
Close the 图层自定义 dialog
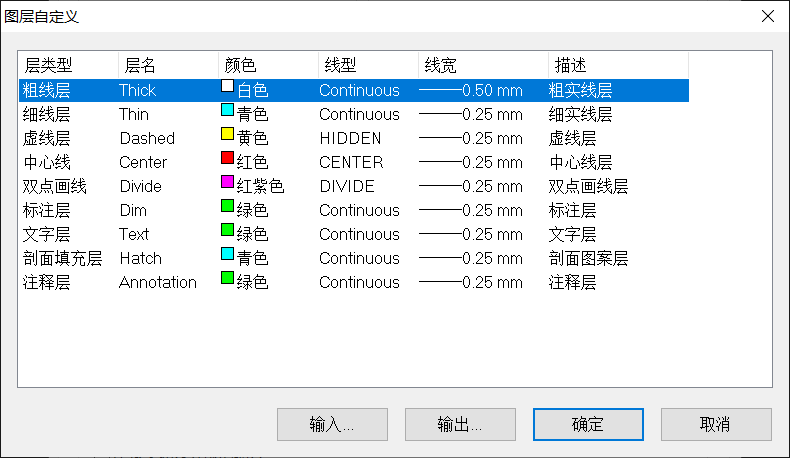pyautogui.click(x=768, y=16)
